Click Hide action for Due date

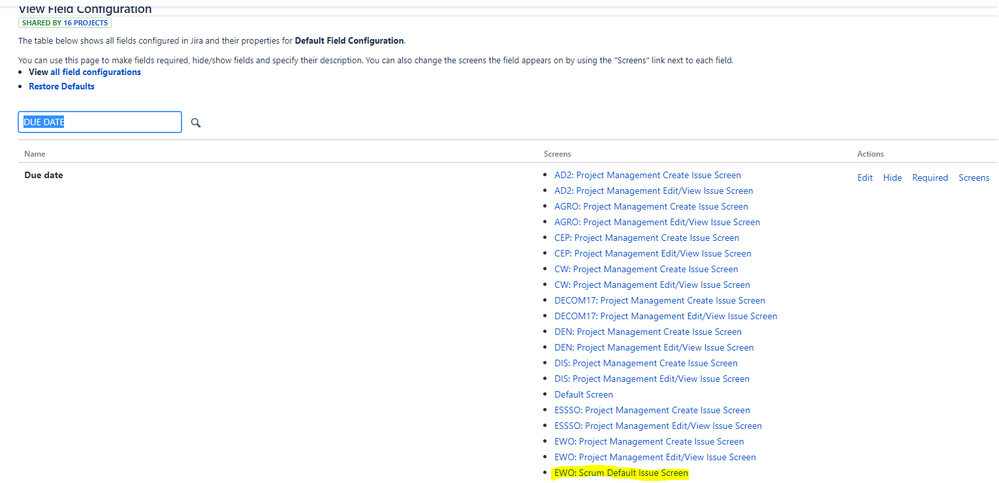click(x=892, y=178)
